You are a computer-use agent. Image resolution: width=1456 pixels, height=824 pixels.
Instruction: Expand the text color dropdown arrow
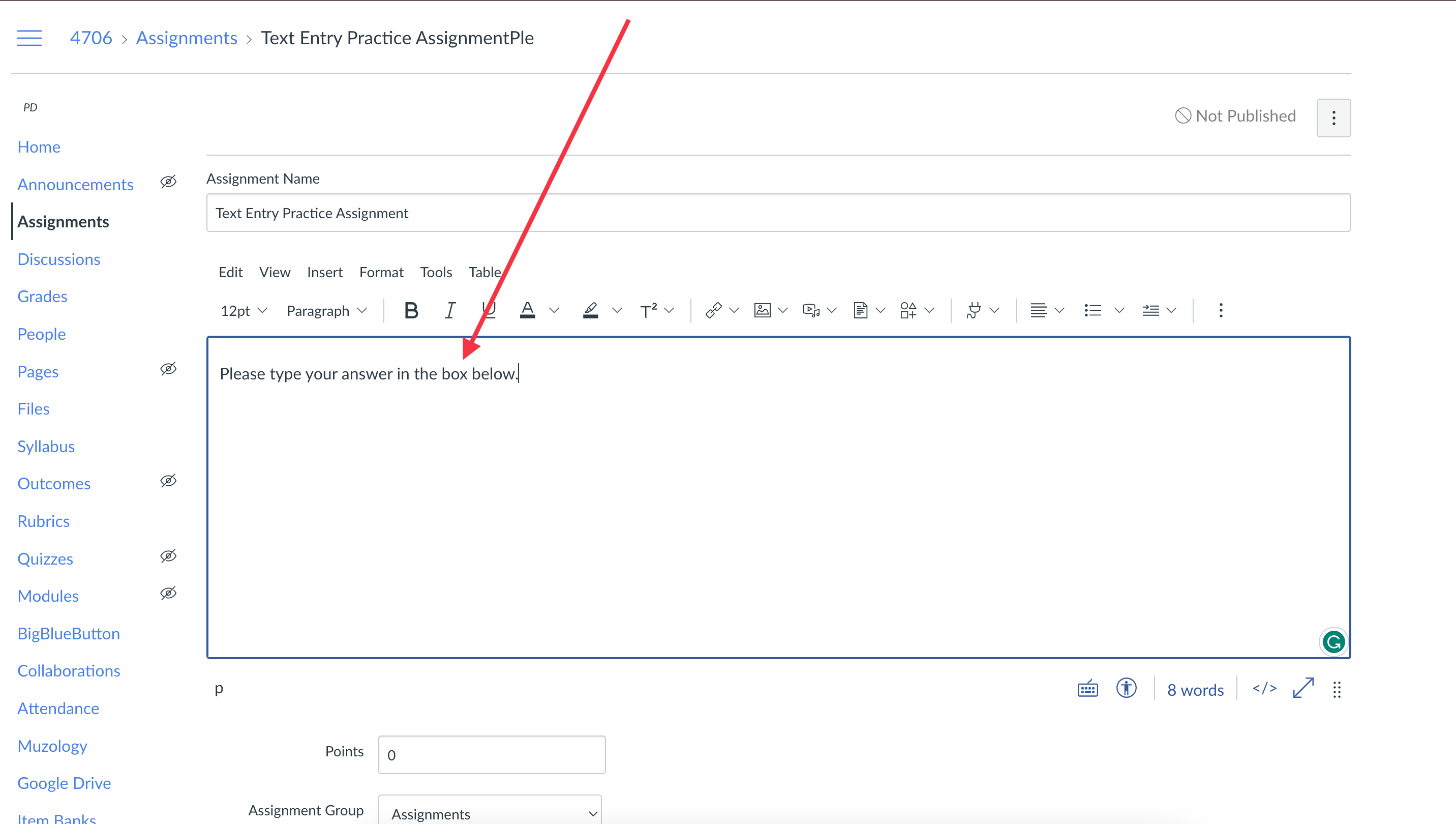coord(554,310)
